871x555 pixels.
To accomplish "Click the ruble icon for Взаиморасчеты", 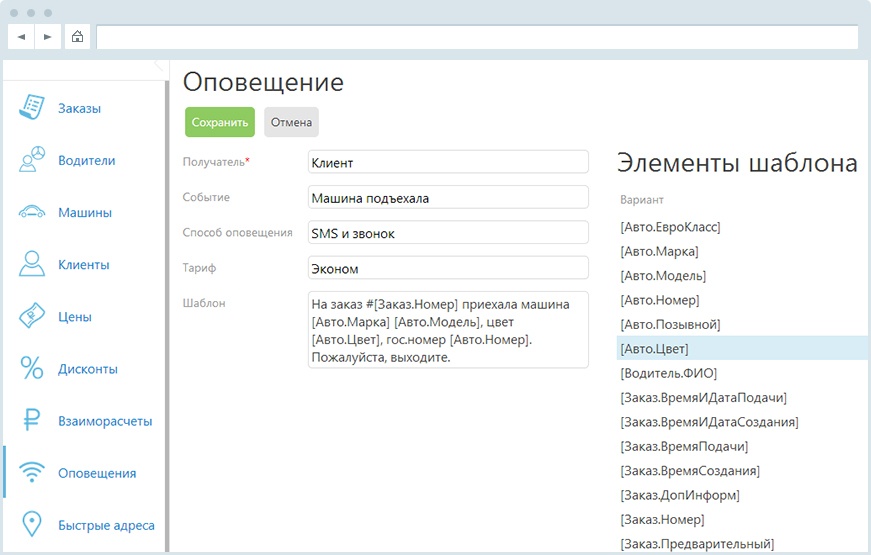I will tap(33, 421).
